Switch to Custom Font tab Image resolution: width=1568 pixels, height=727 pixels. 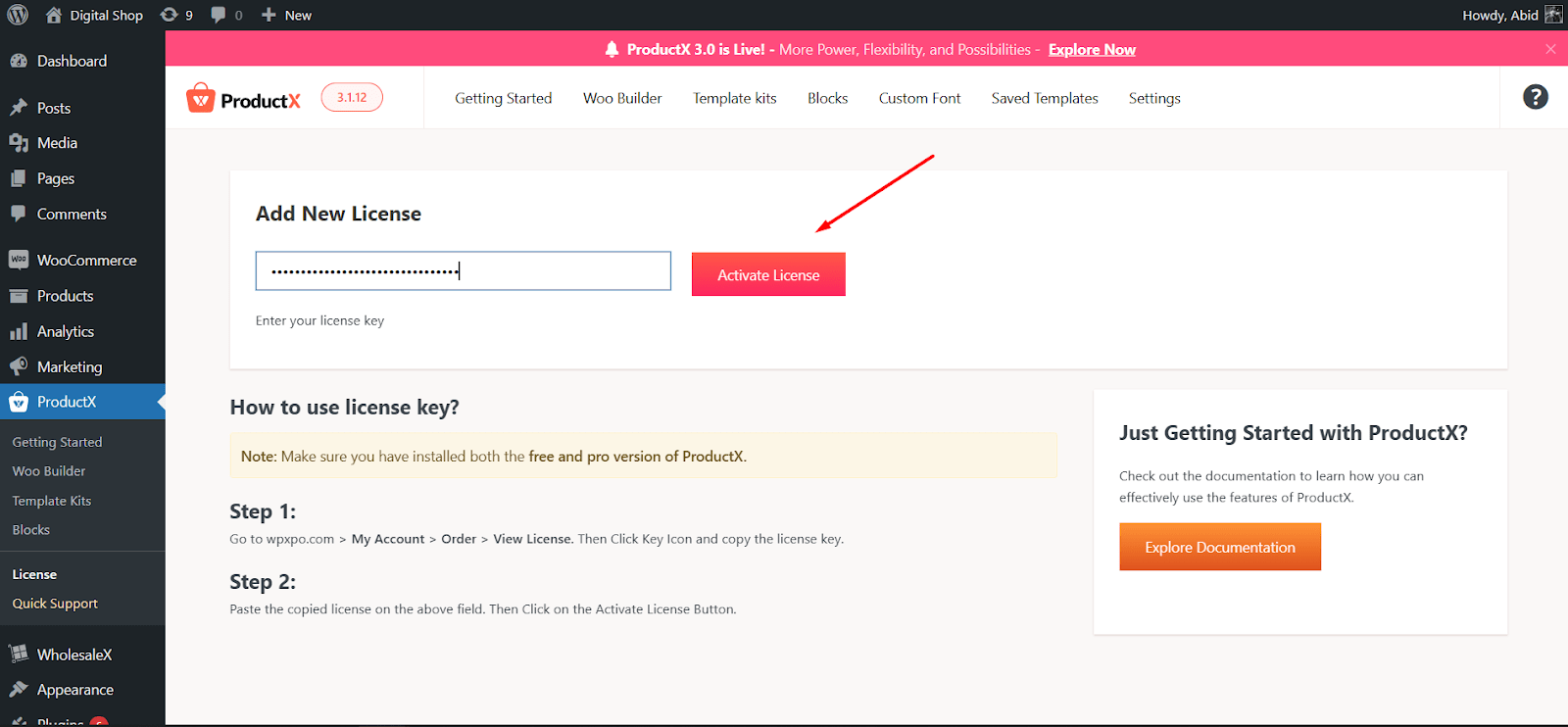(x=920, y=98)
